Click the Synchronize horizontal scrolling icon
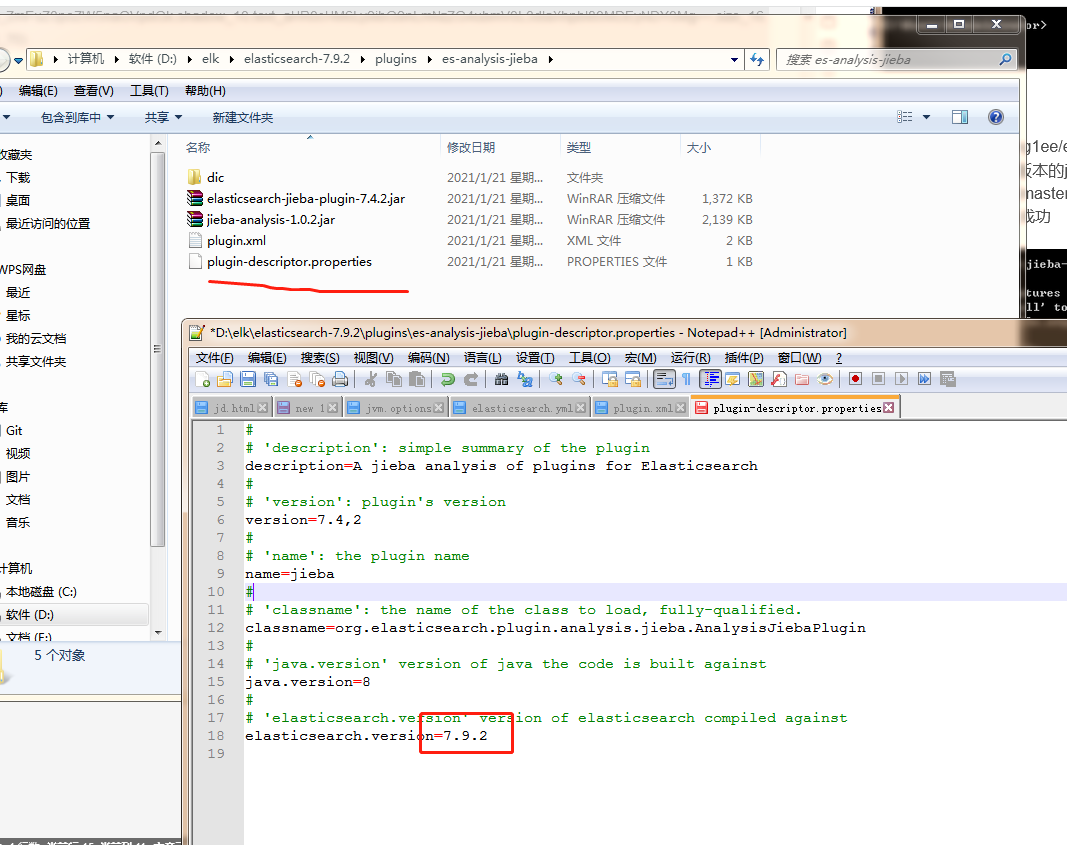The height and width of the screenshot is (845, 1067). (x=633, y=380)
